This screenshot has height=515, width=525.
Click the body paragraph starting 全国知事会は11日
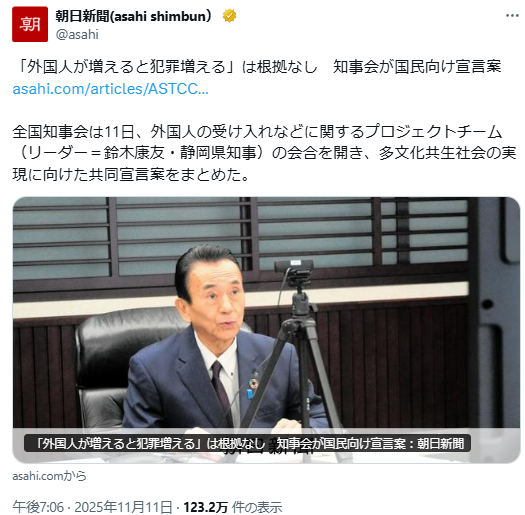[x=264, y=153]
